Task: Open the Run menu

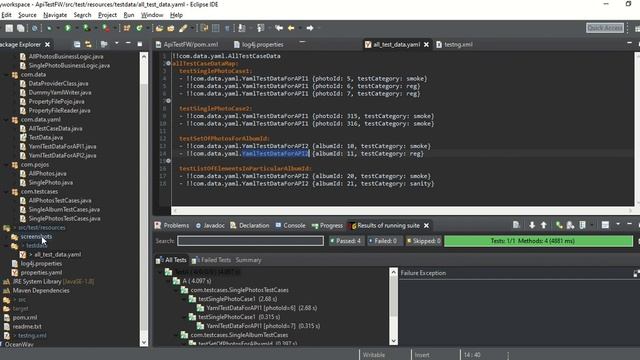Action: [129, 15]
